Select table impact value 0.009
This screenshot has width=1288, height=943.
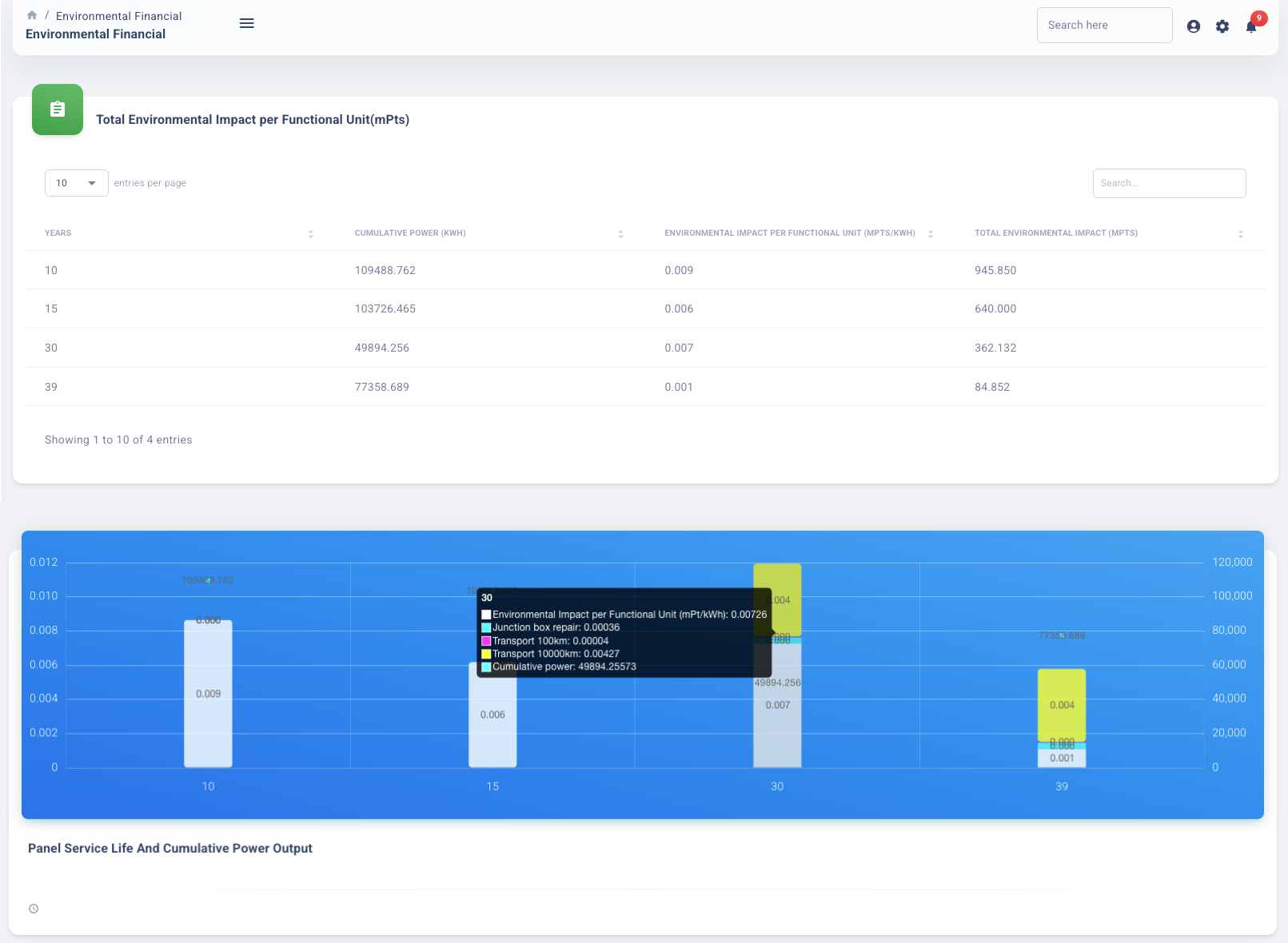pos(679,270)
